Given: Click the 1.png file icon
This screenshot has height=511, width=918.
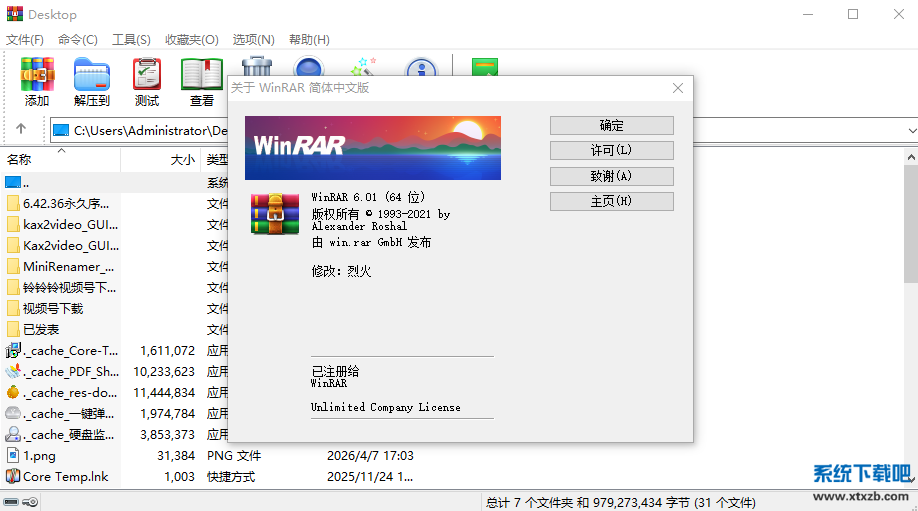Looking at the screenshot, I should coord(13,456).
